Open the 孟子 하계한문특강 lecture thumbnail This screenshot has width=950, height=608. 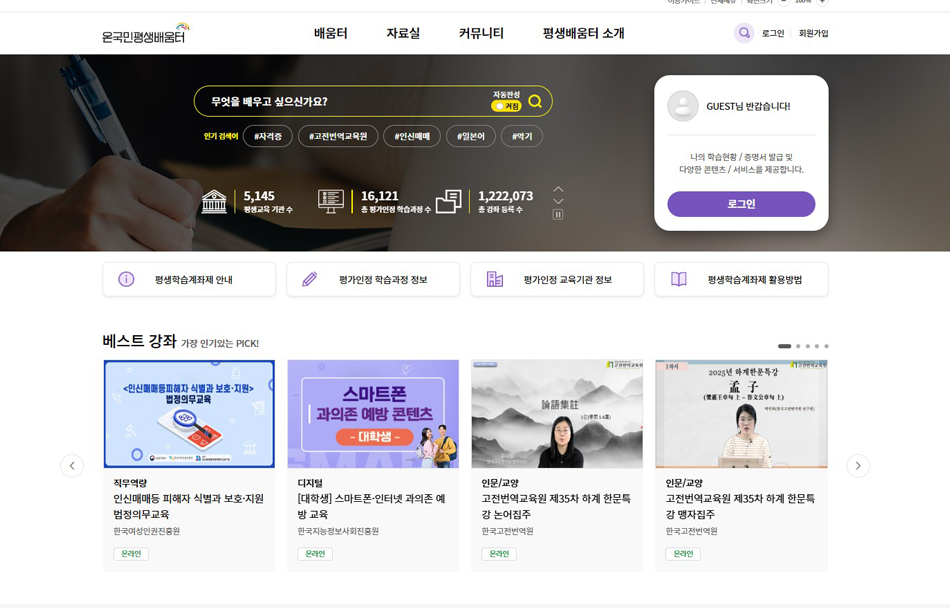tap(742, 414)
